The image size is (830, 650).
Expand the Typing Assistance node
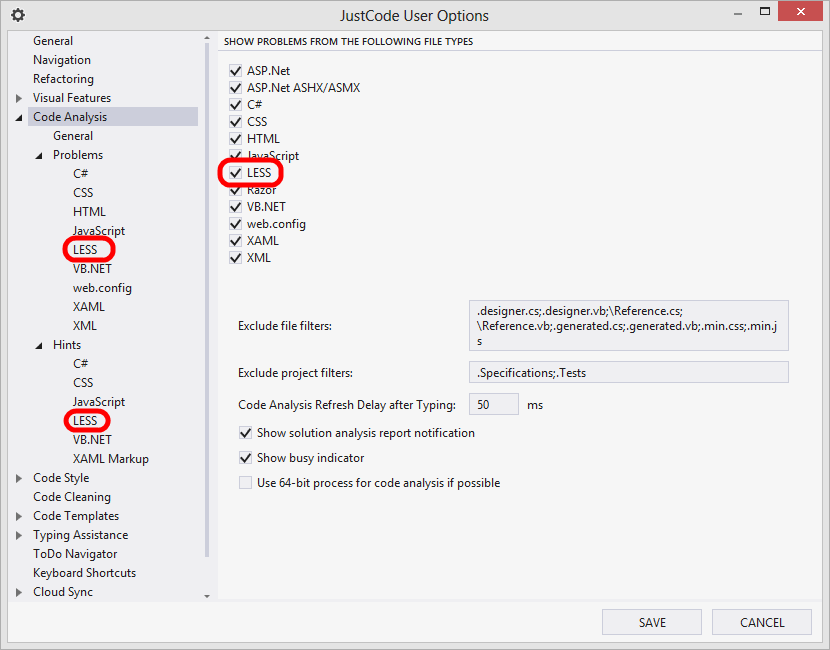coord(19,535)
